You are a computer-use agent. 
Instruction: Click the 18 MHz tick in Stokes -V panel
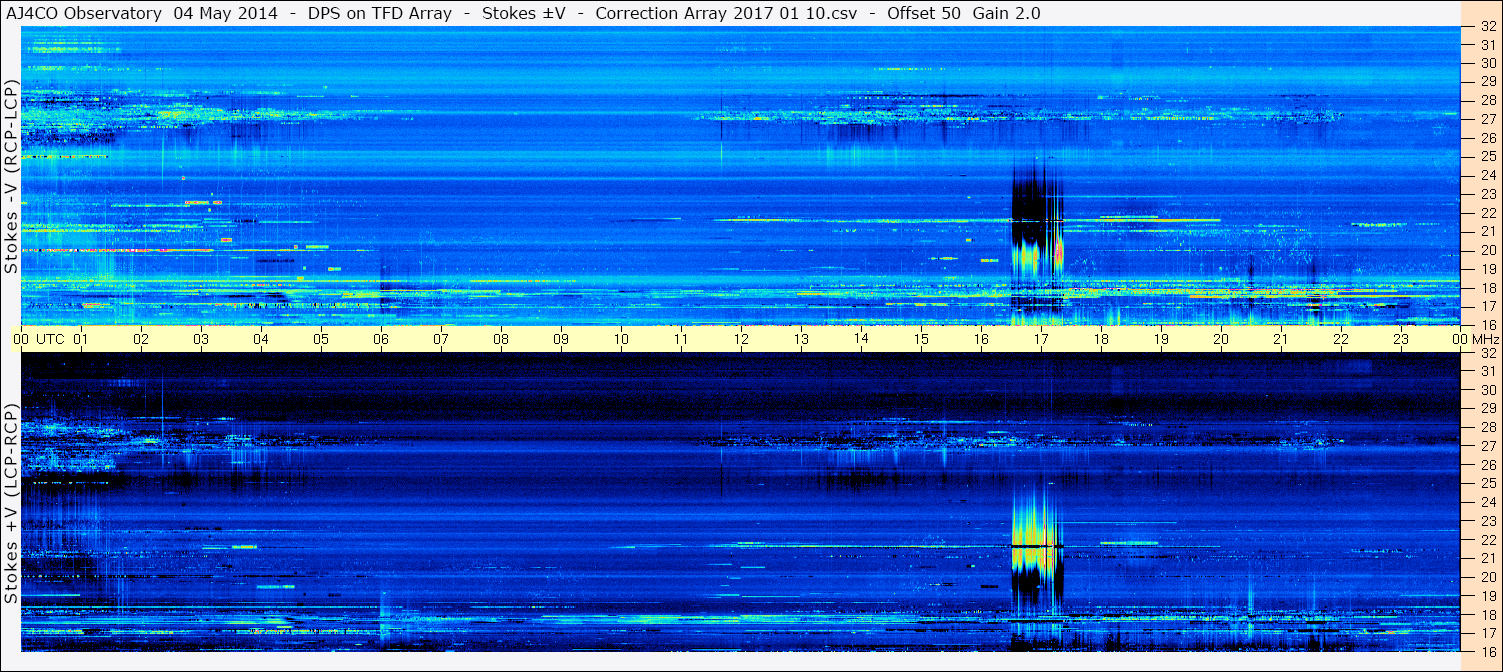(1487, 287)
